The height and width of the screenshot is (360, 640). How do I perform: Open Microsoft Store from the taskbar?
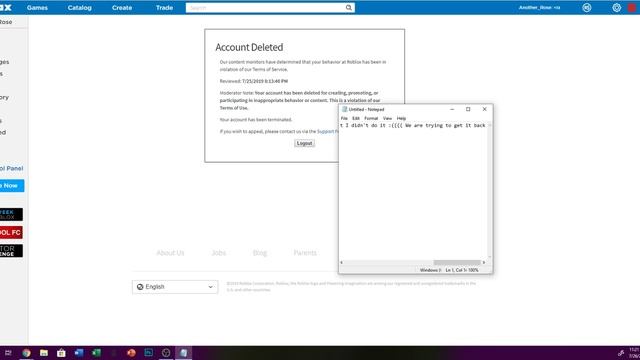(x=61, y=353)
